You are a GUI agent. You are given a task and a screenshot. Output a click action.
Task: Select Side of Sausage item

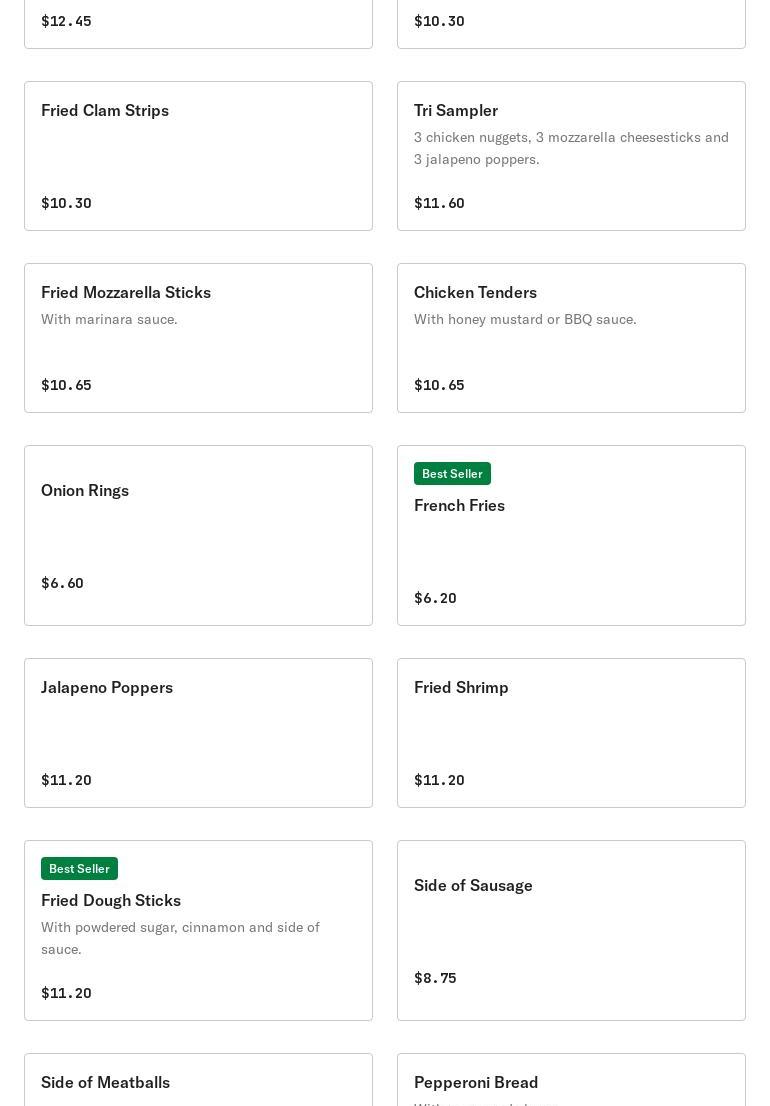point(571,930)
